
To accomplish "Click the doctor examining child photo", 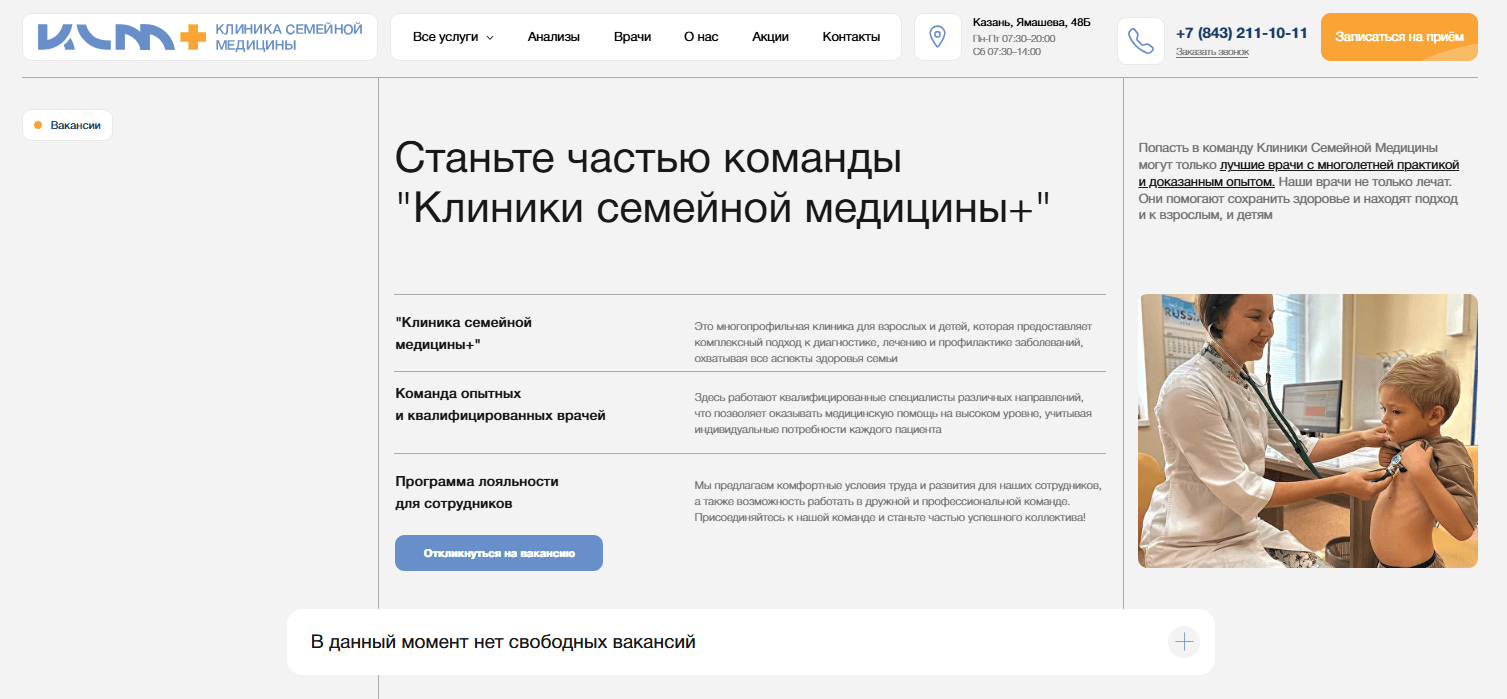I will coord(1308,431).
